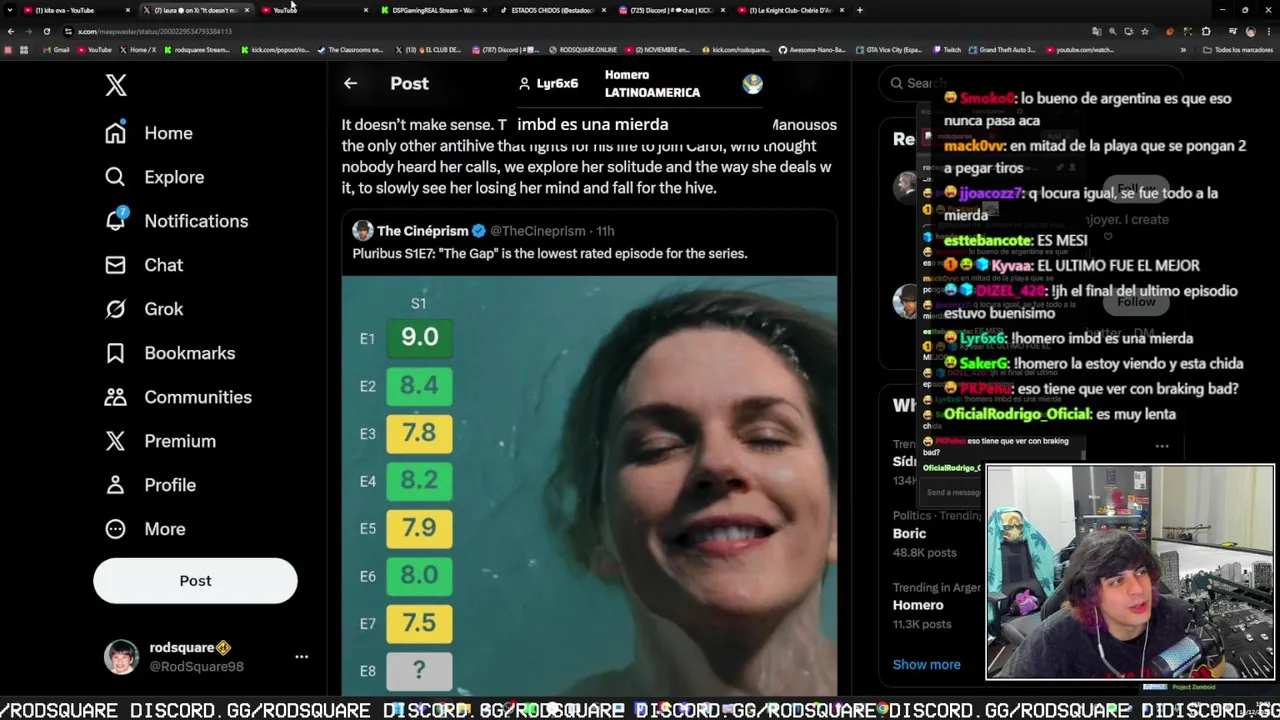This screenshot has height=720, width=1280.
Task: Click the white Post button
Action: click(x=195, y=581)
